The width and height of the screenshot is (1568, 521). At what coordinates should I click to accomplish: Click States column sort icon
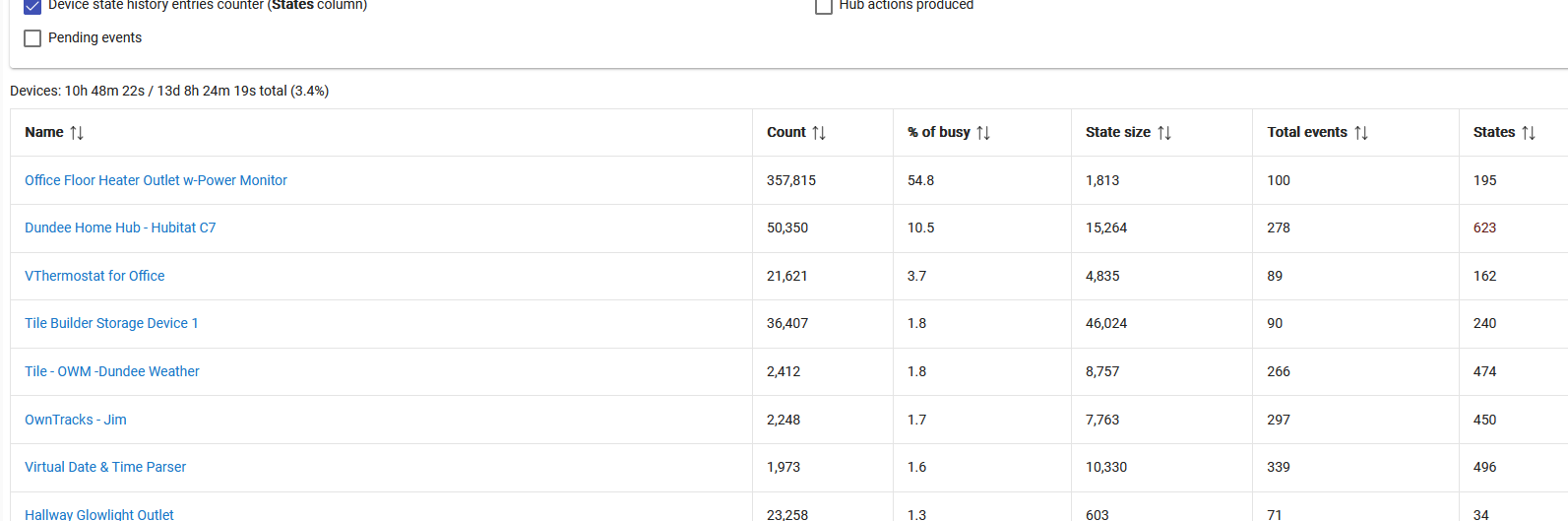tap(1529, 133)
